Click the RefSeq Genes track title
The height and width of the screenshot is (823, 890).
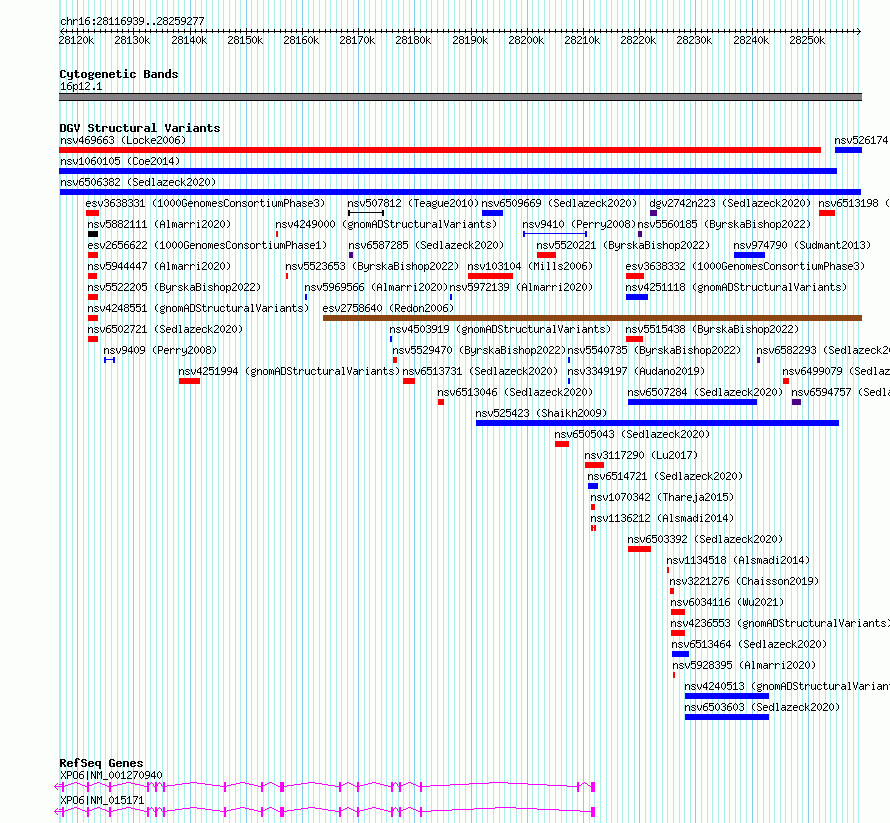[x=101, y=763]
